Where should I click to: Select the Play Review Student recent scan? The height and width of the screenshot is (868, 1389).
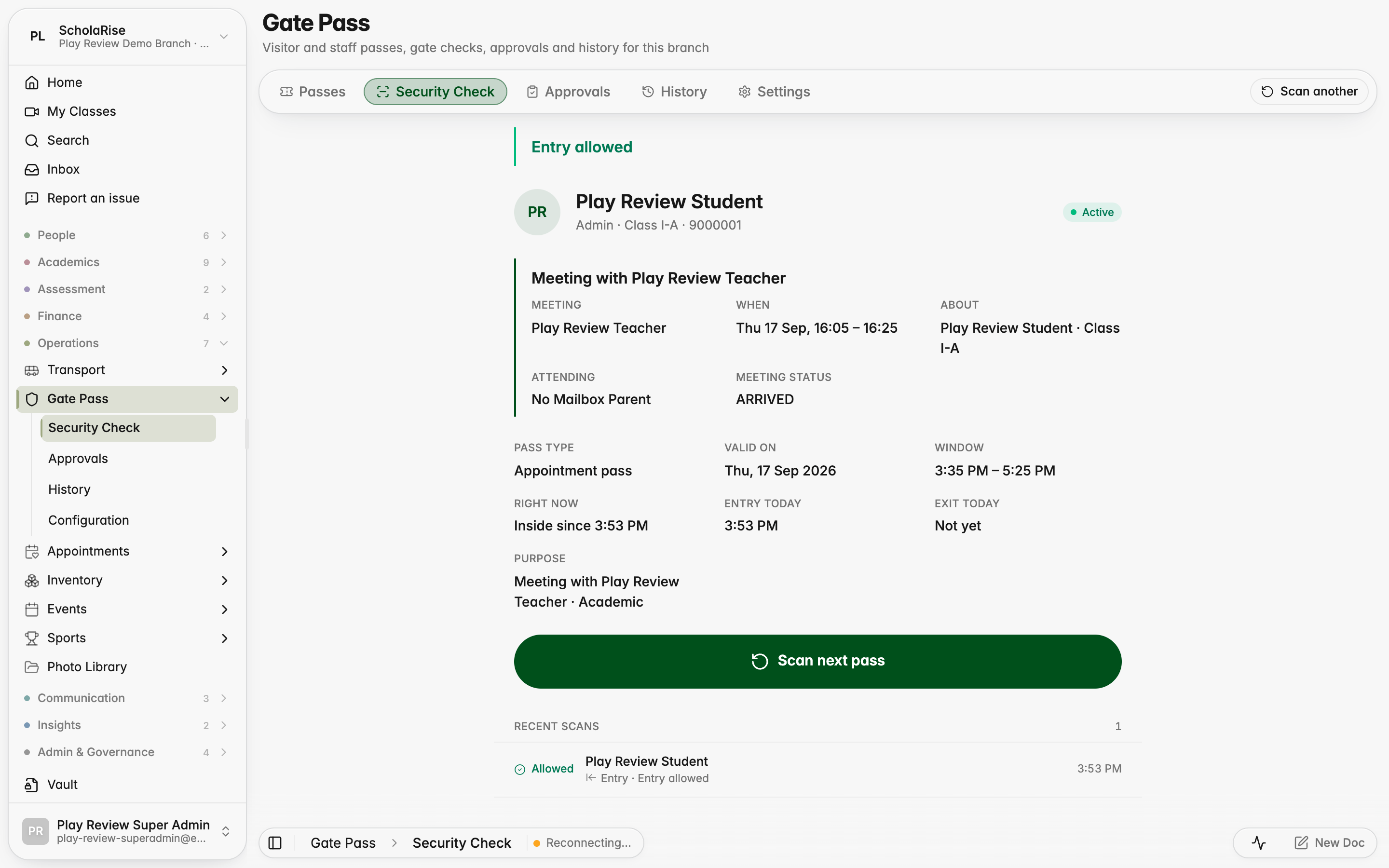coord(817,769)
